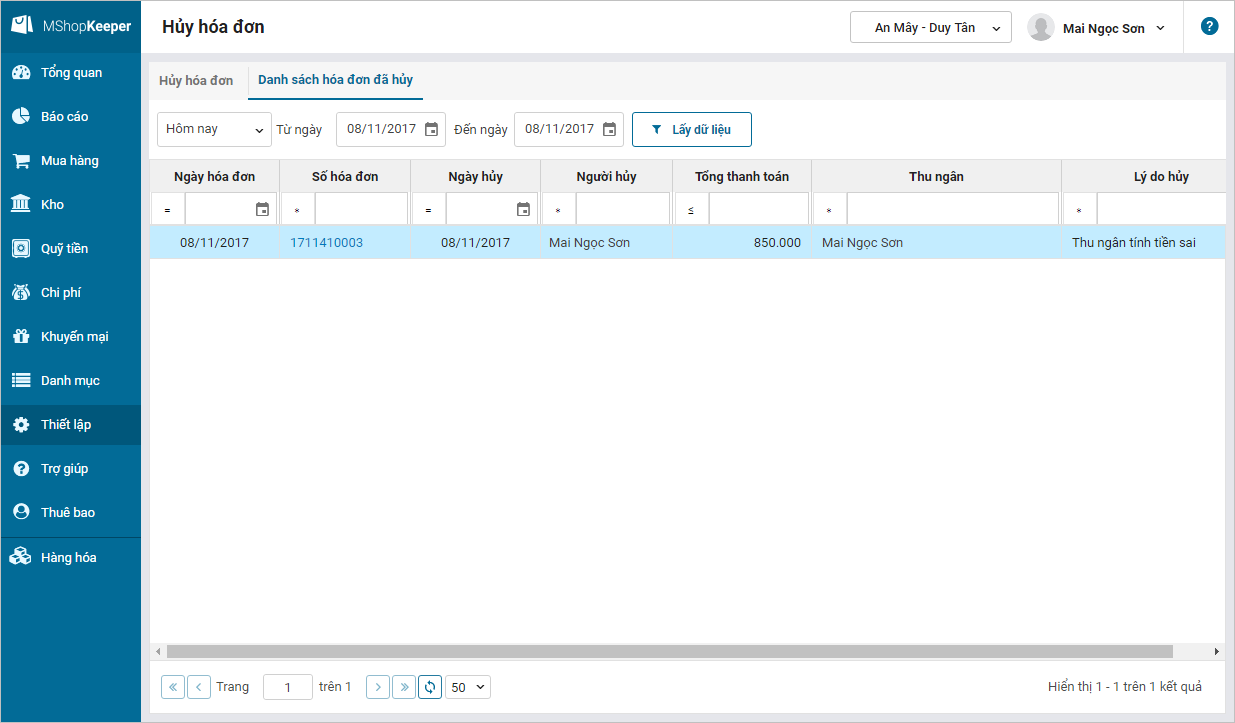Go to the next page arrow
Screen dimensions: 1235x723
tap(378, 687)
